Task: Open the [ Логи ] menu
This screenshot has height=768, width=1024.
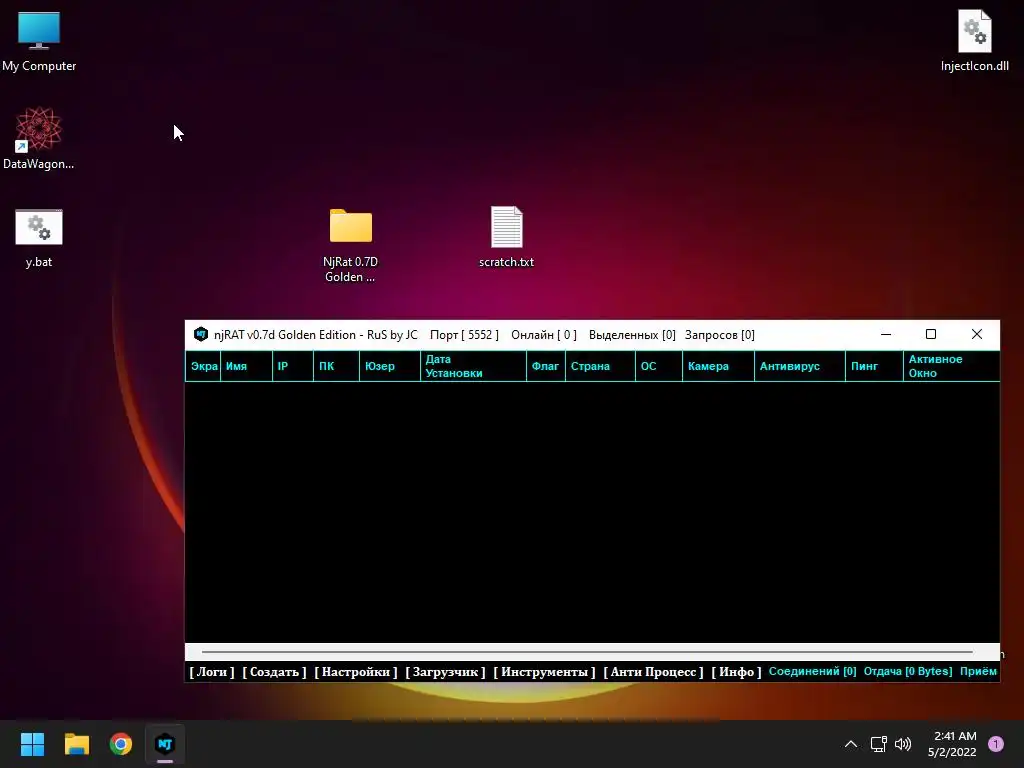Action: pyautogui.click(x=212, y=671)
